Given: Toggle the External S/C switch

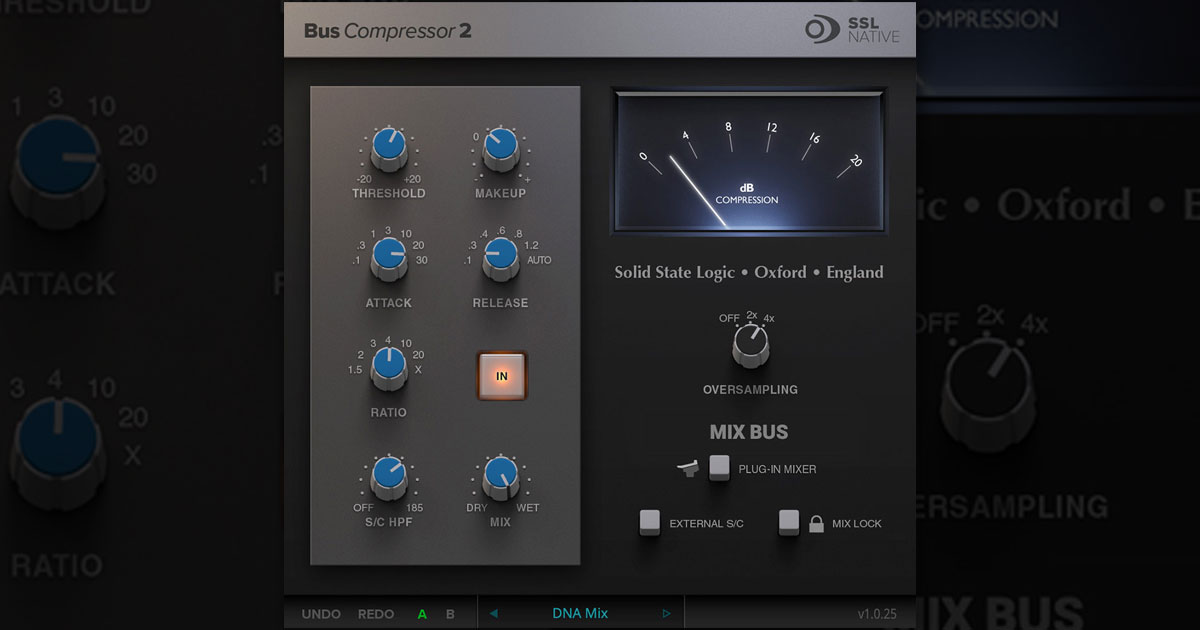Looking at the screenshot, I should tap(651, 523).
